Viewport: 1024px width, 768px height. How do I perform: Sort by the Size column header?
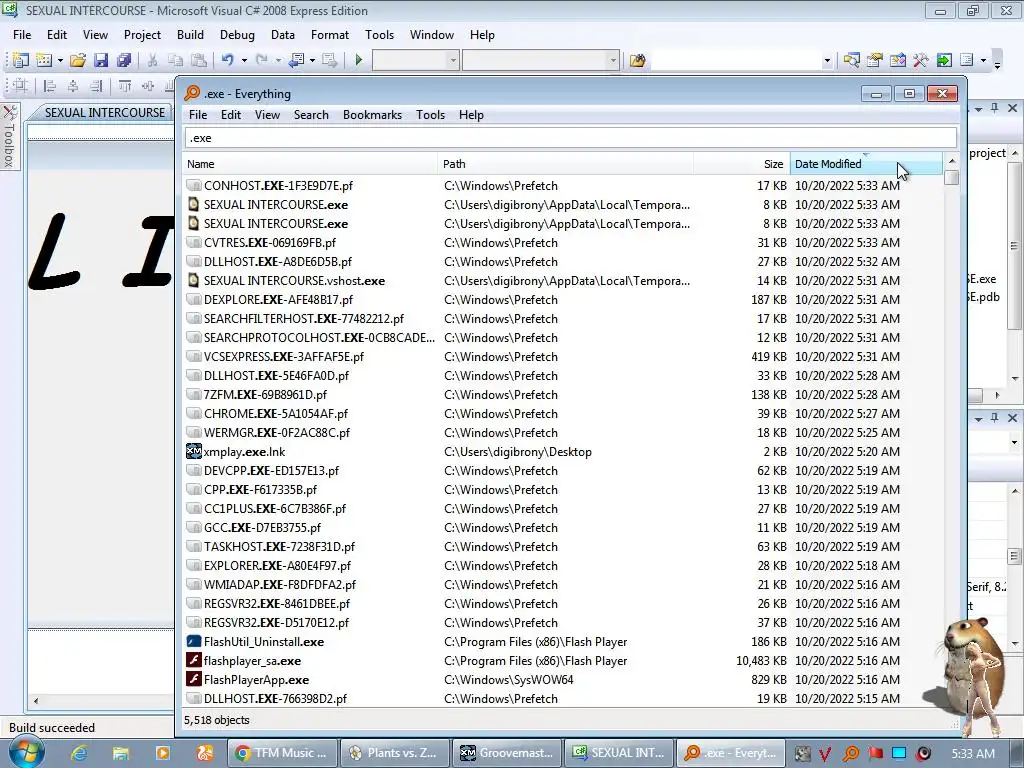[742, 164]
